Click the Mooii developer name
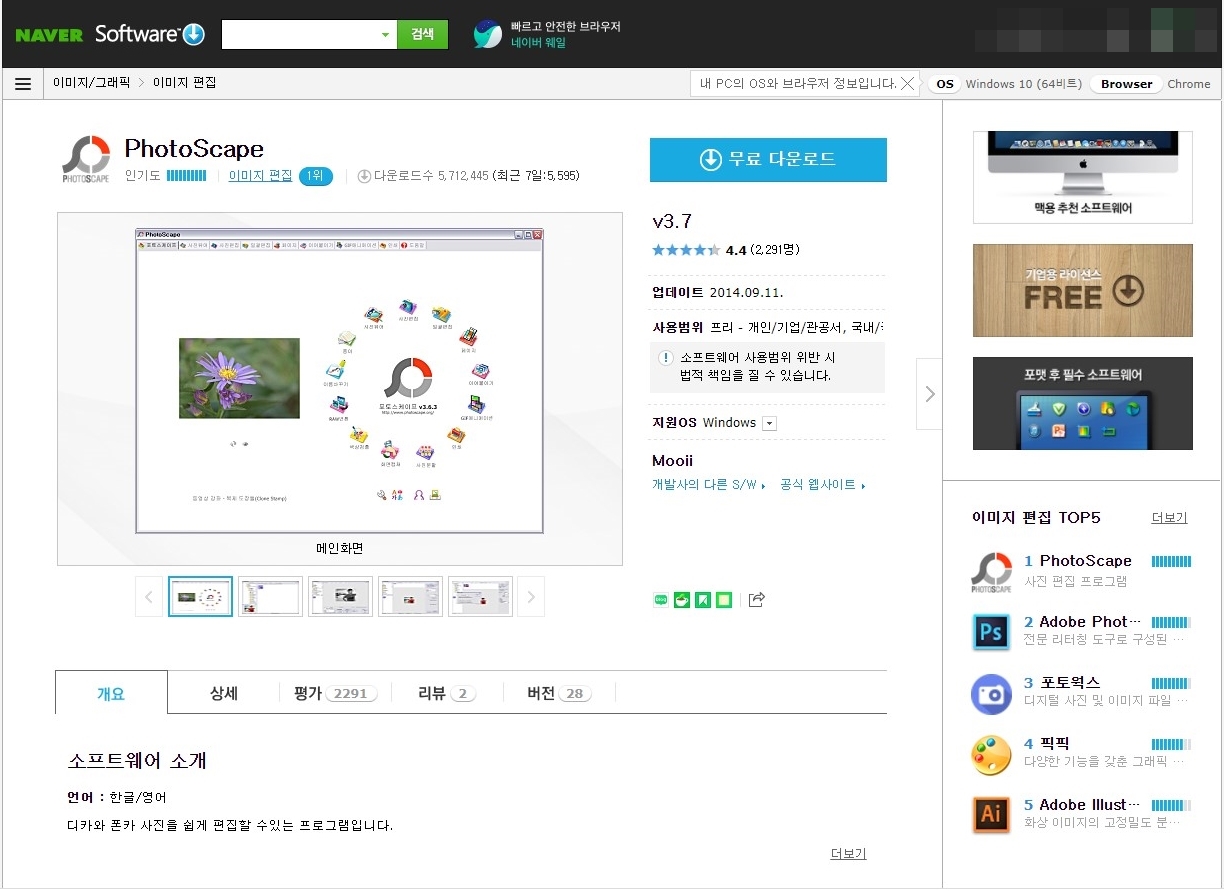Screen dimensions: 1224x891 click(x=672, y=461)
